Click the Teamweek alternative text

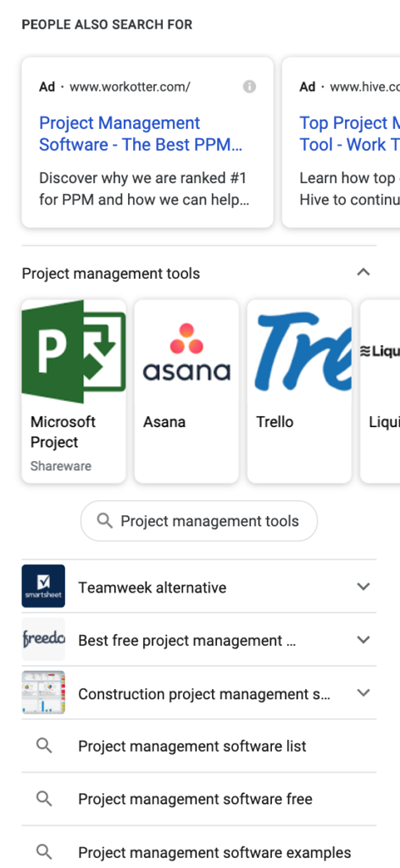point(152,587)
